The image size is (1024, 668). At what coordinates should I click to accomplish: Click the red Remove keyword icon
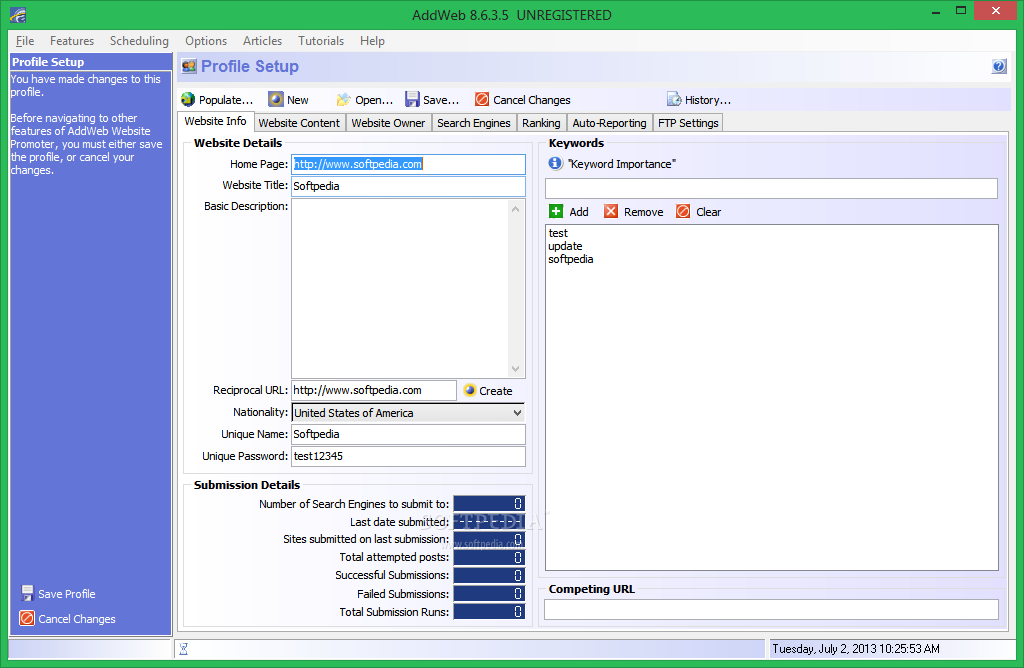(611, 211)
